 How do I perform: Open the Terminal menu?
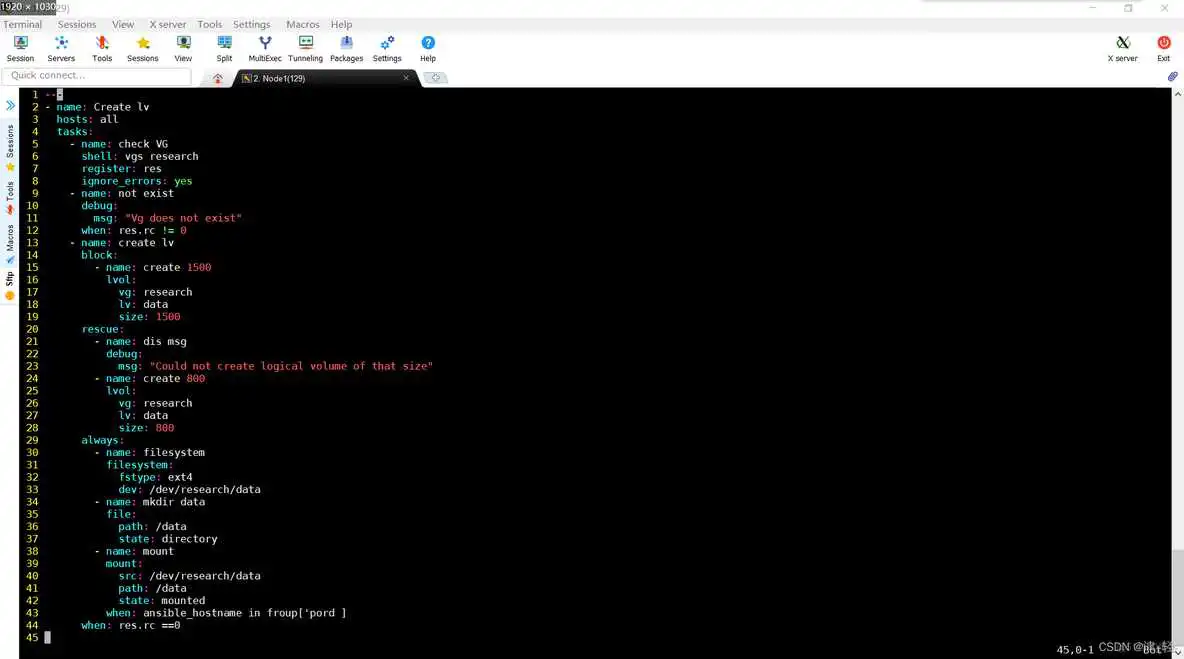click(22, 24)
